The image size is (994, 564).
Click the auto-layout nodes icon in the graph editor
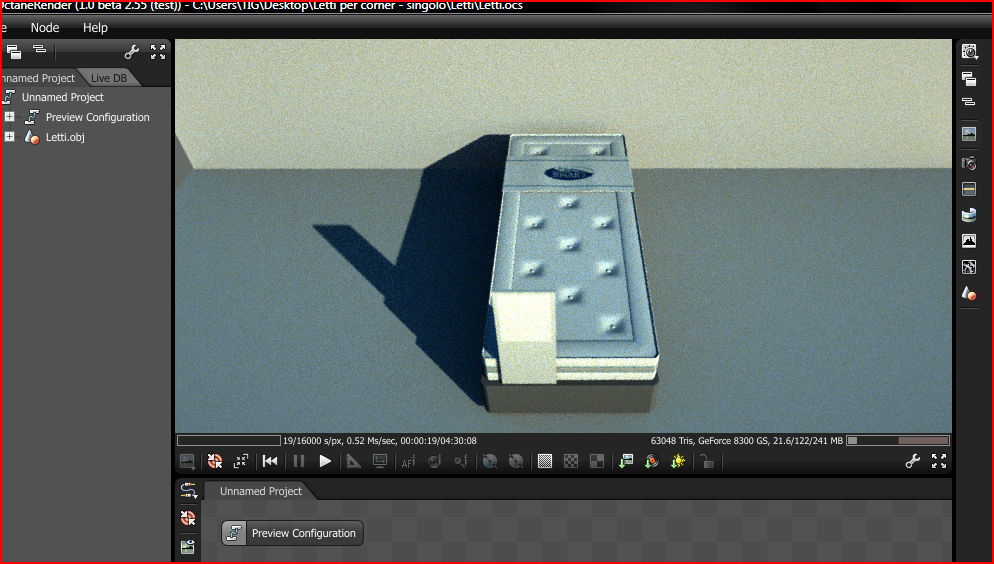pyautogui.click(x=188, y=490)
